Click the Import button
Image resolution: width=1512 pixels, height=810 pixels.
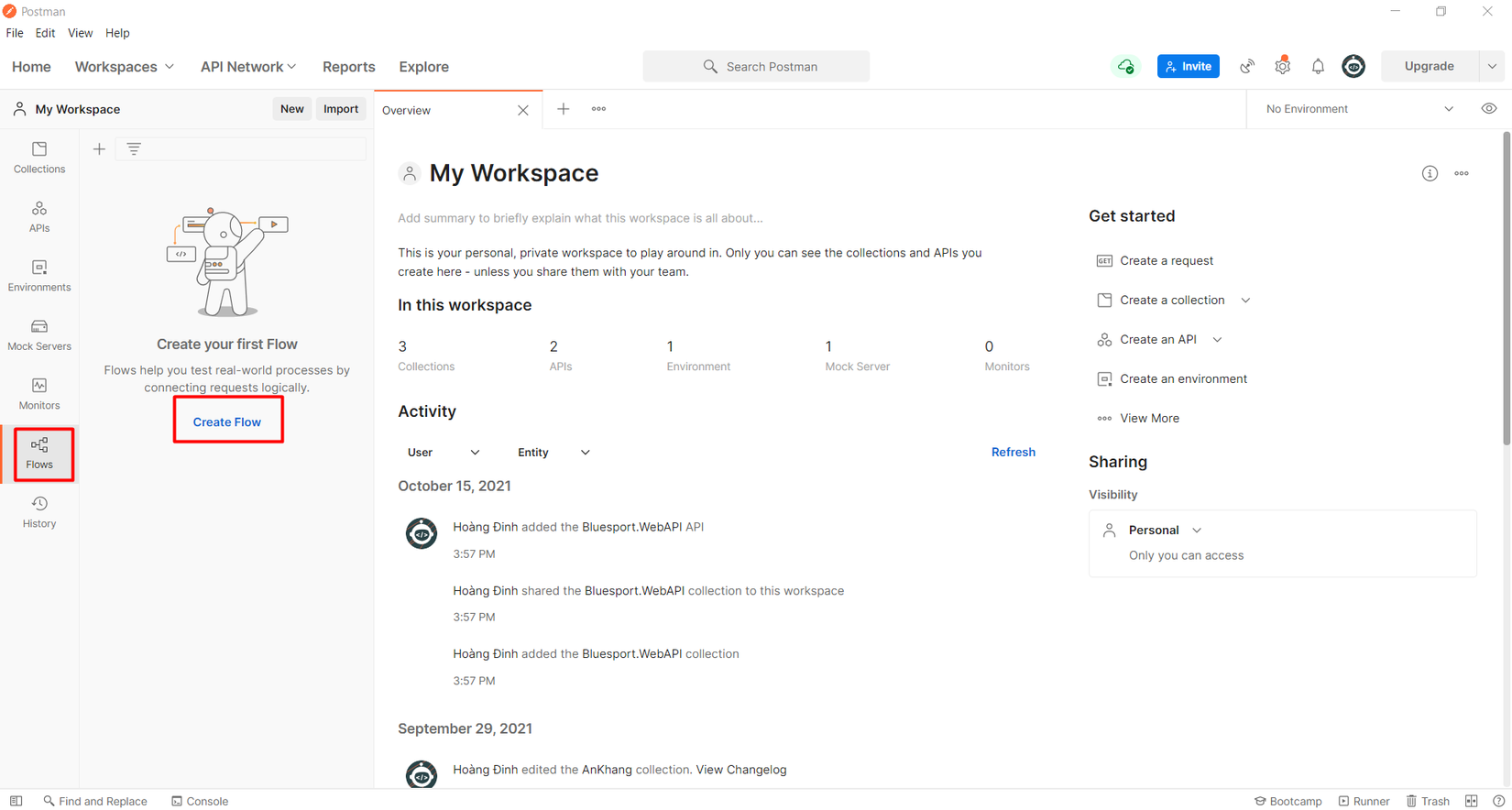pos(341,109)
